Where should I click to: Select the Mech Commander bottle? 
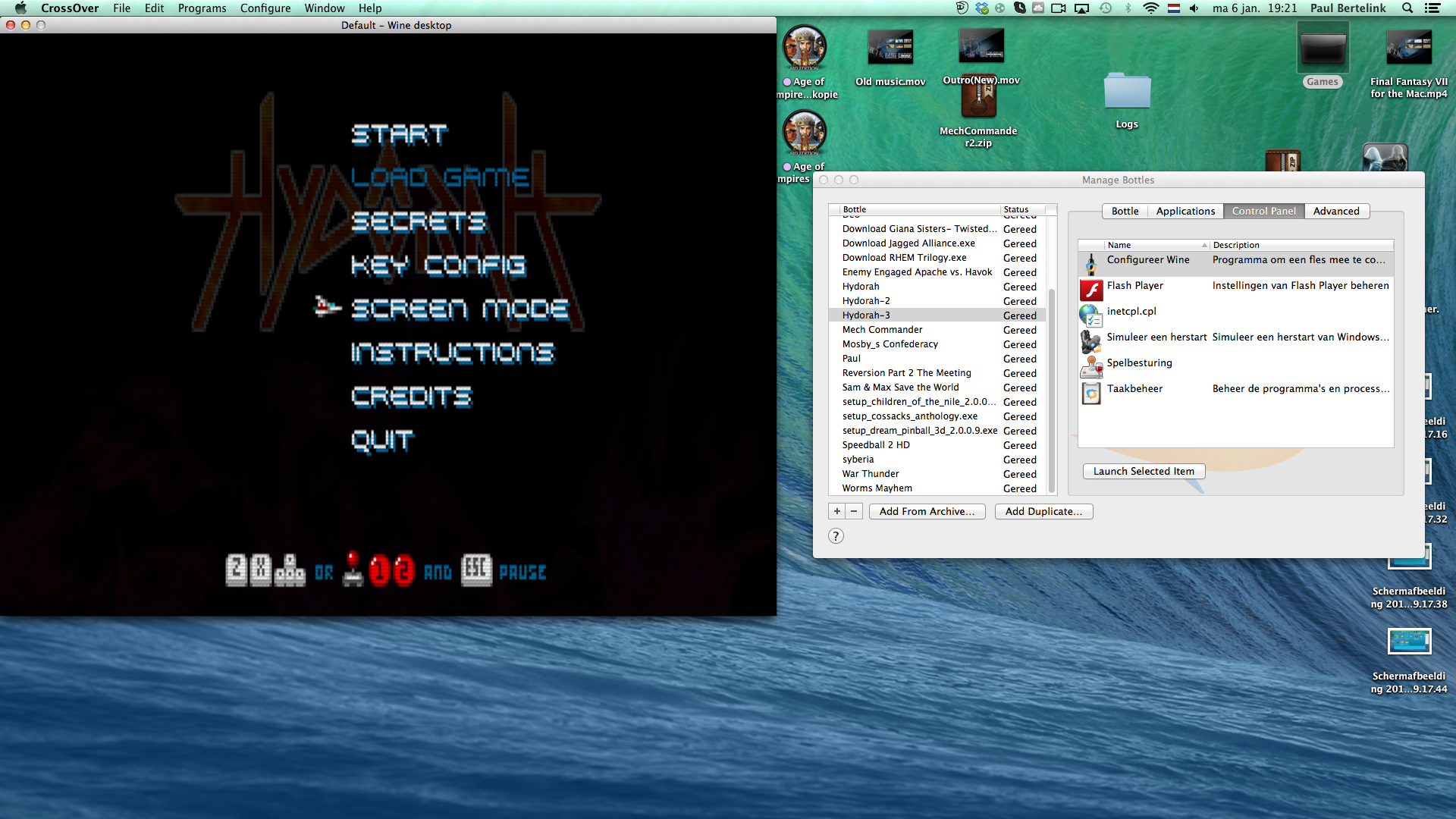[x=882, y=329]
